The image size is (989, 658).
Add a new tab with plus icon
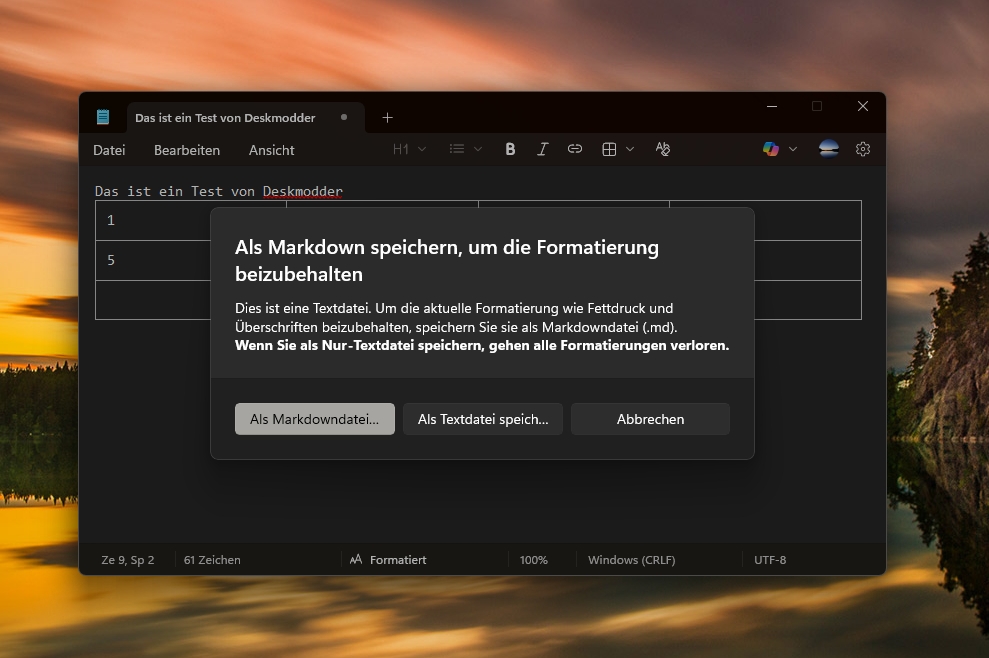(x=388, y=117)
